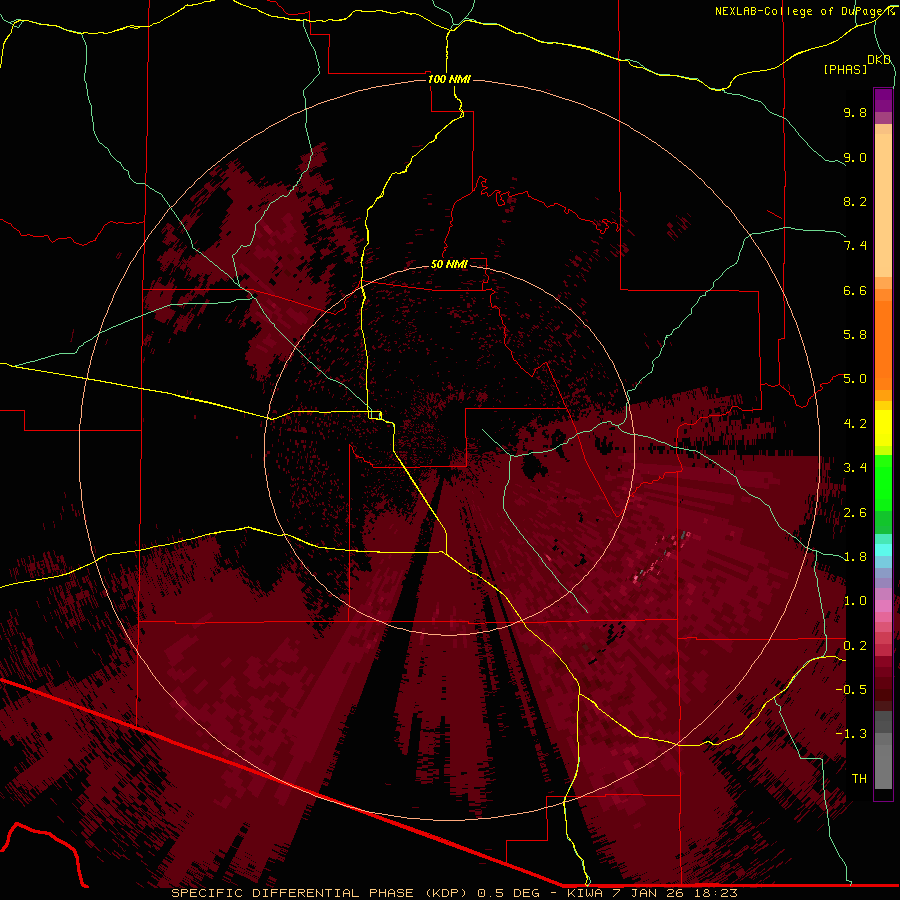Click the 5.0 legend value
The height and width of the screenshot is (900, 900).
(x=855, y=379)
